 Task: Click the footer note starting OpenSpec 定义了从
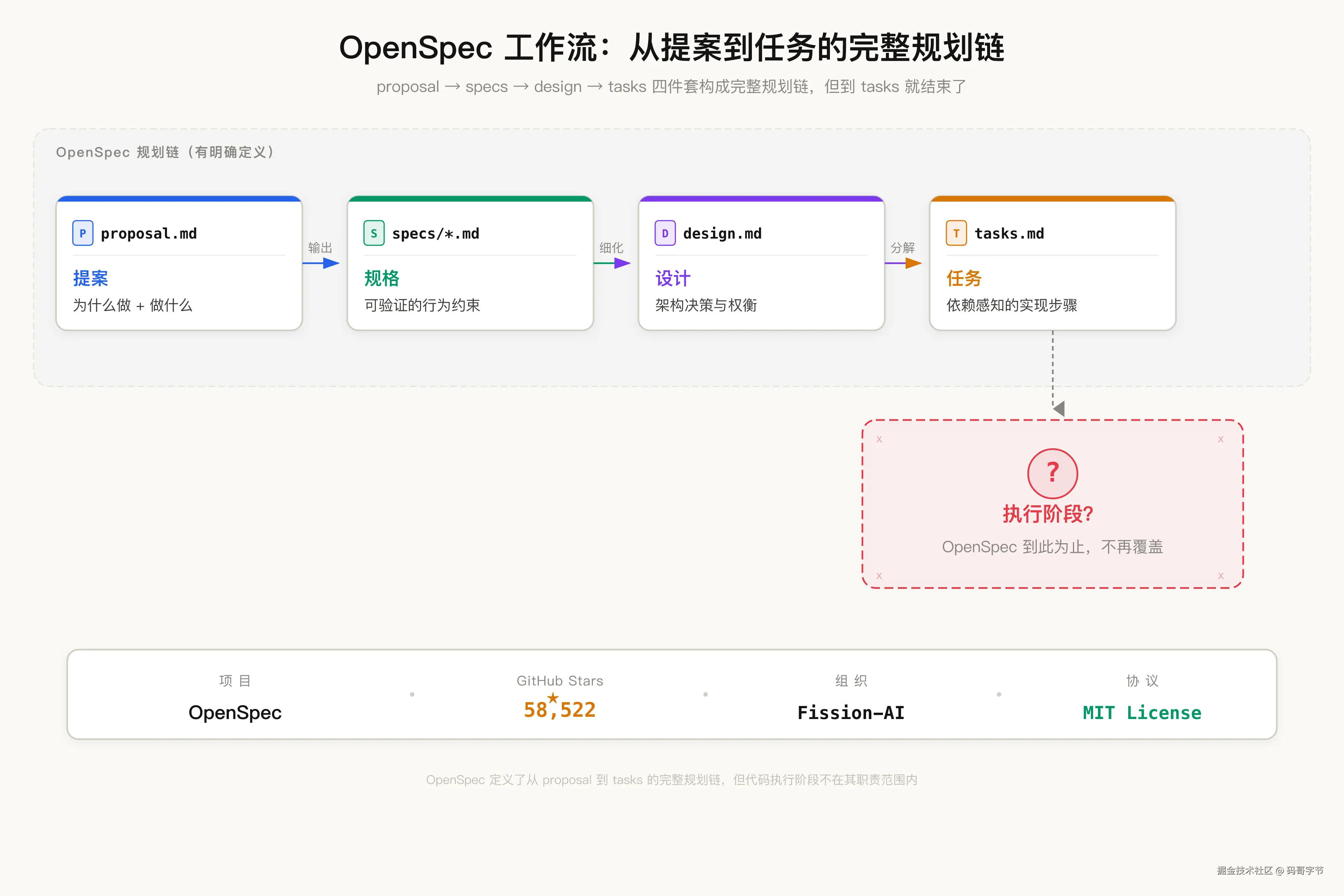(x=671, y=780)
